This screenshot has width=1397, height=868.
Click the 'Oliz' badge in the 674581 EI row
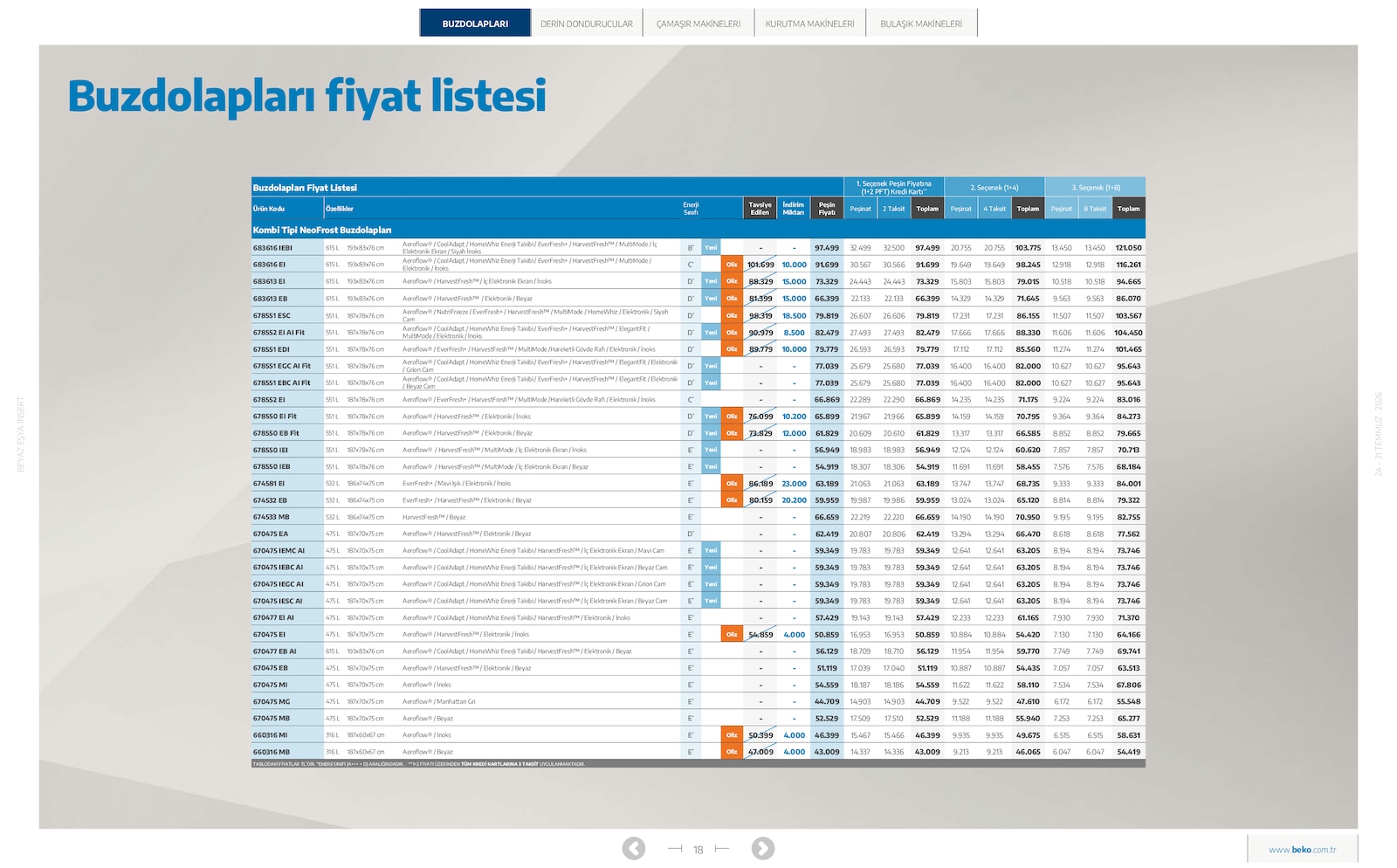pos(732,484)
